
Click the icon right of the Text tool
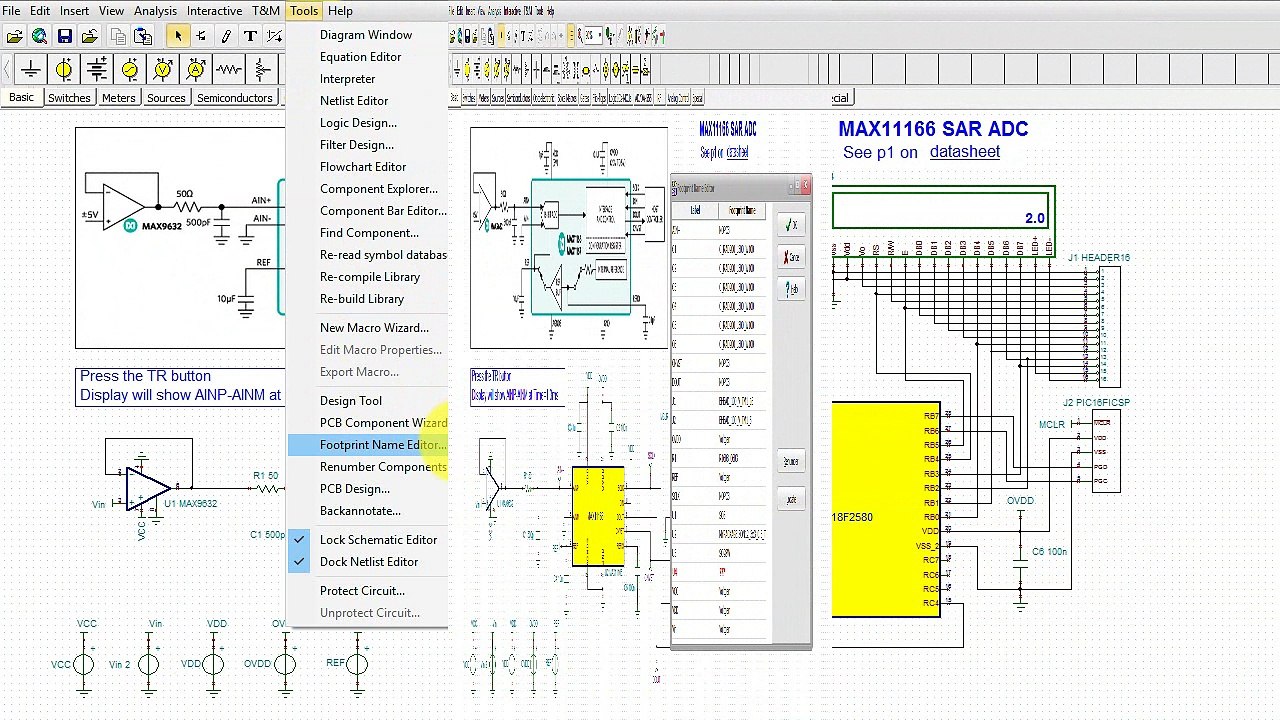pyautogui.click(x=273, y=36)
